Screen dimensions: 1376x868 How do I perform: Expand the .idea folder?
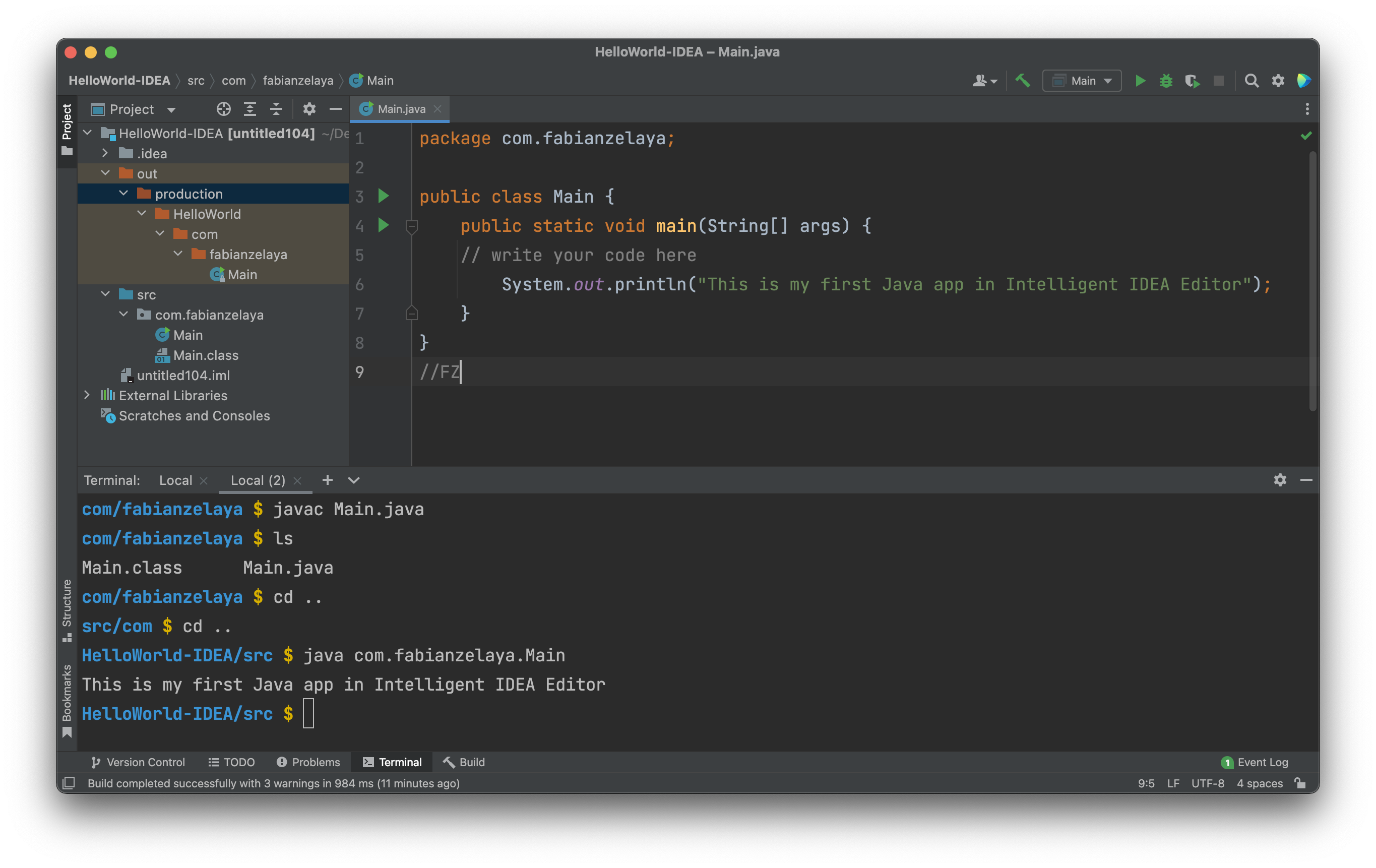[x=104, y=153]
